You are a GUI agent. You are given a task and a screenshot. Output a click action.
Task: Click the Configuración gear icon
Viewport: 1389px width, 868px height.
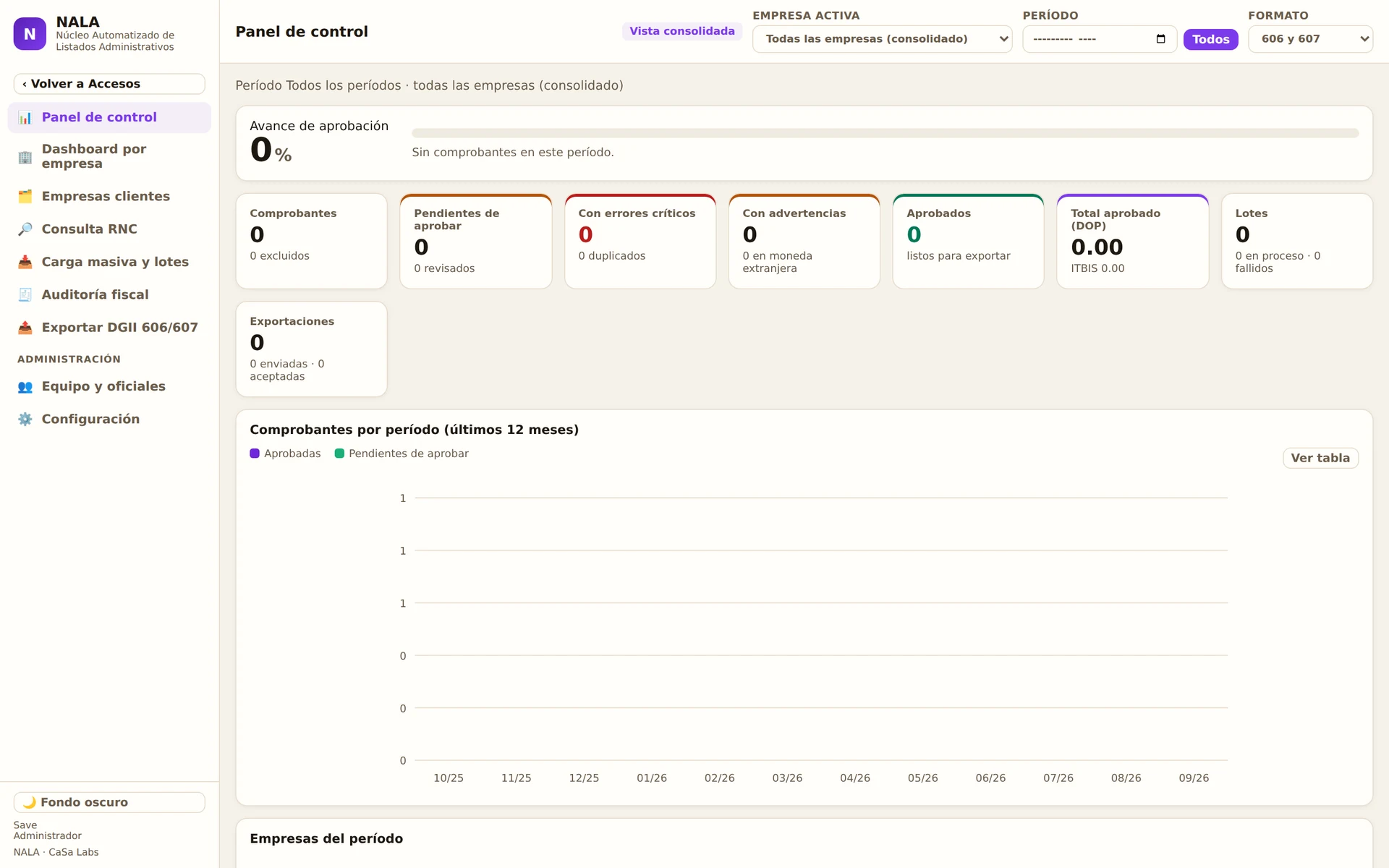[x=25, y=419]
